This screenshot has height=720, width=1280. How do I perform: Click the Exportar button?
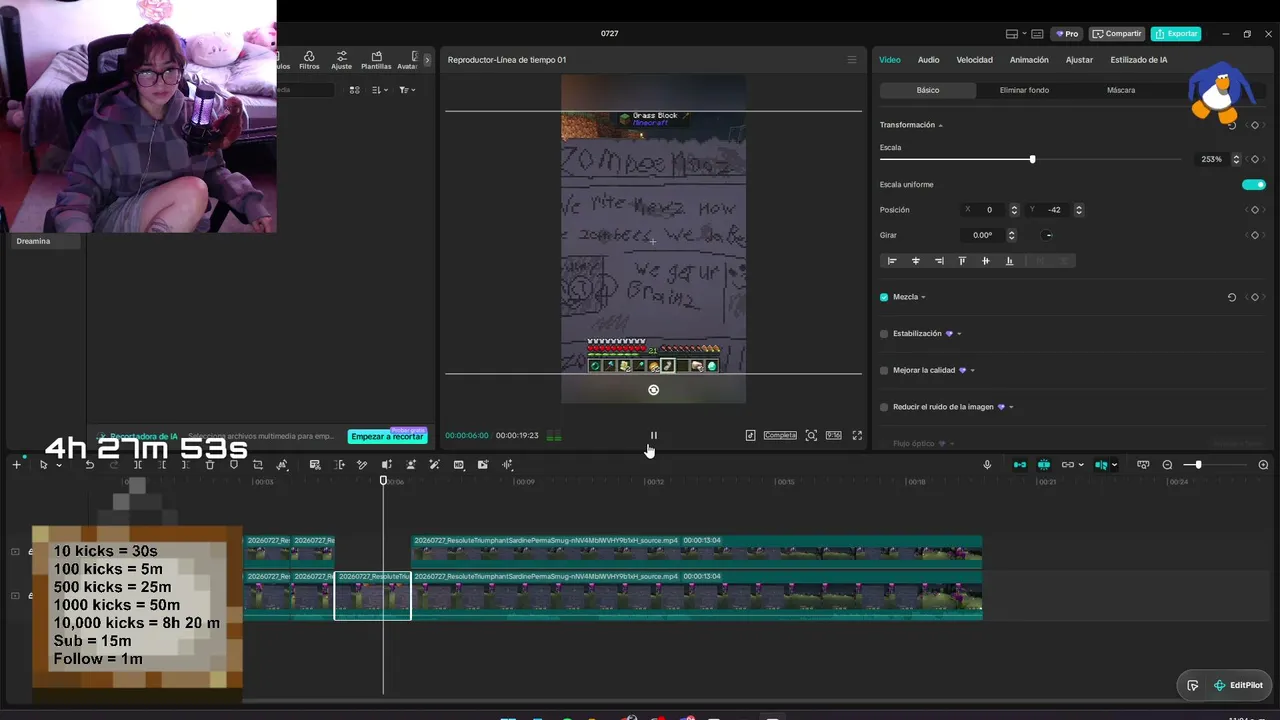point(1176,34)
